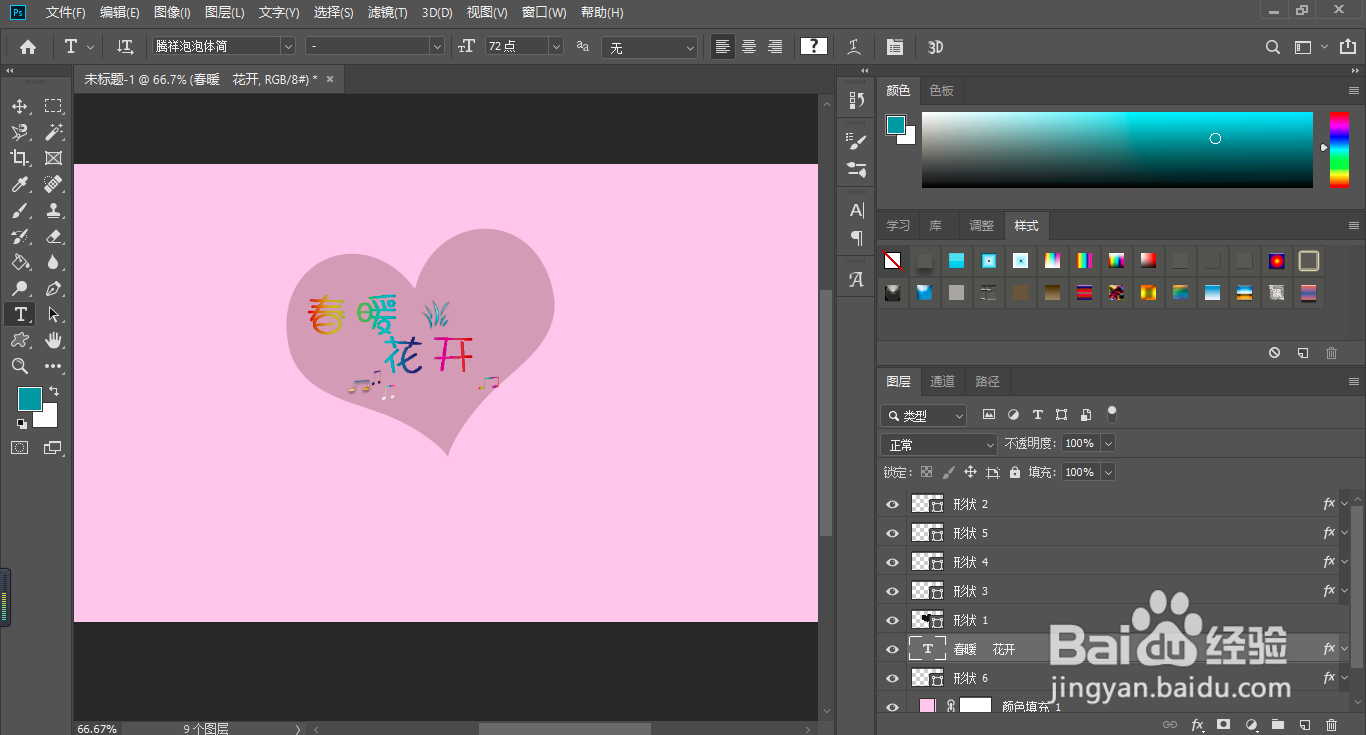Viewport: 1366px width, 735px height.
Task: Swap foreground and background colors
Action: [54, 390]
